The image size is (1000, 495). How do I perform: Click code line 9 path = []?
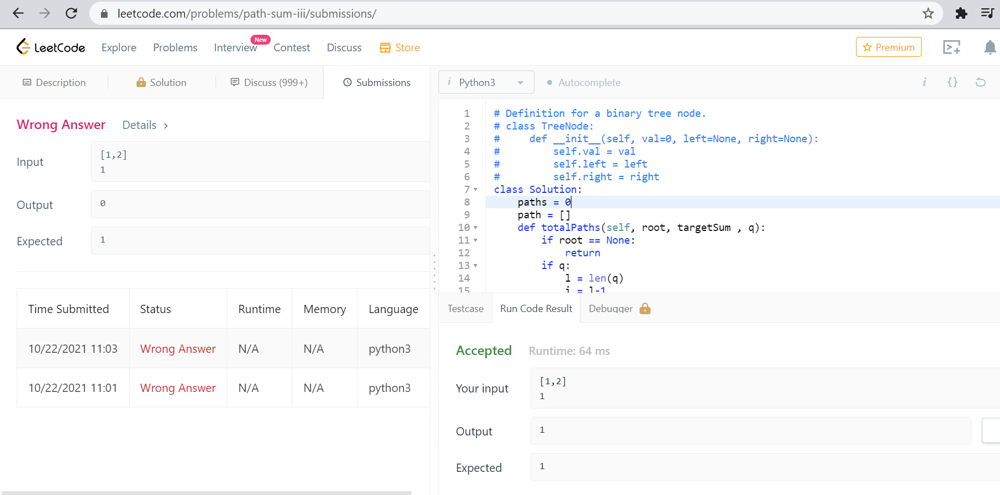pyautogui.click(x=543, y=215)
